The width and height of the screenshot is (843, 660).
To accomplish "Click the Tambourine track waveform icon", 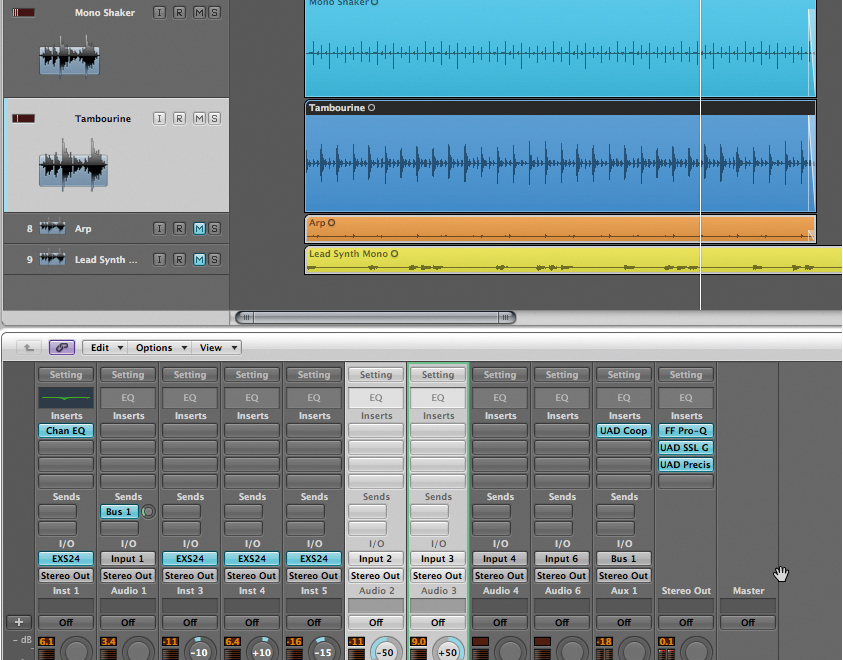I will pyautogui.click(x=73, y=164).
